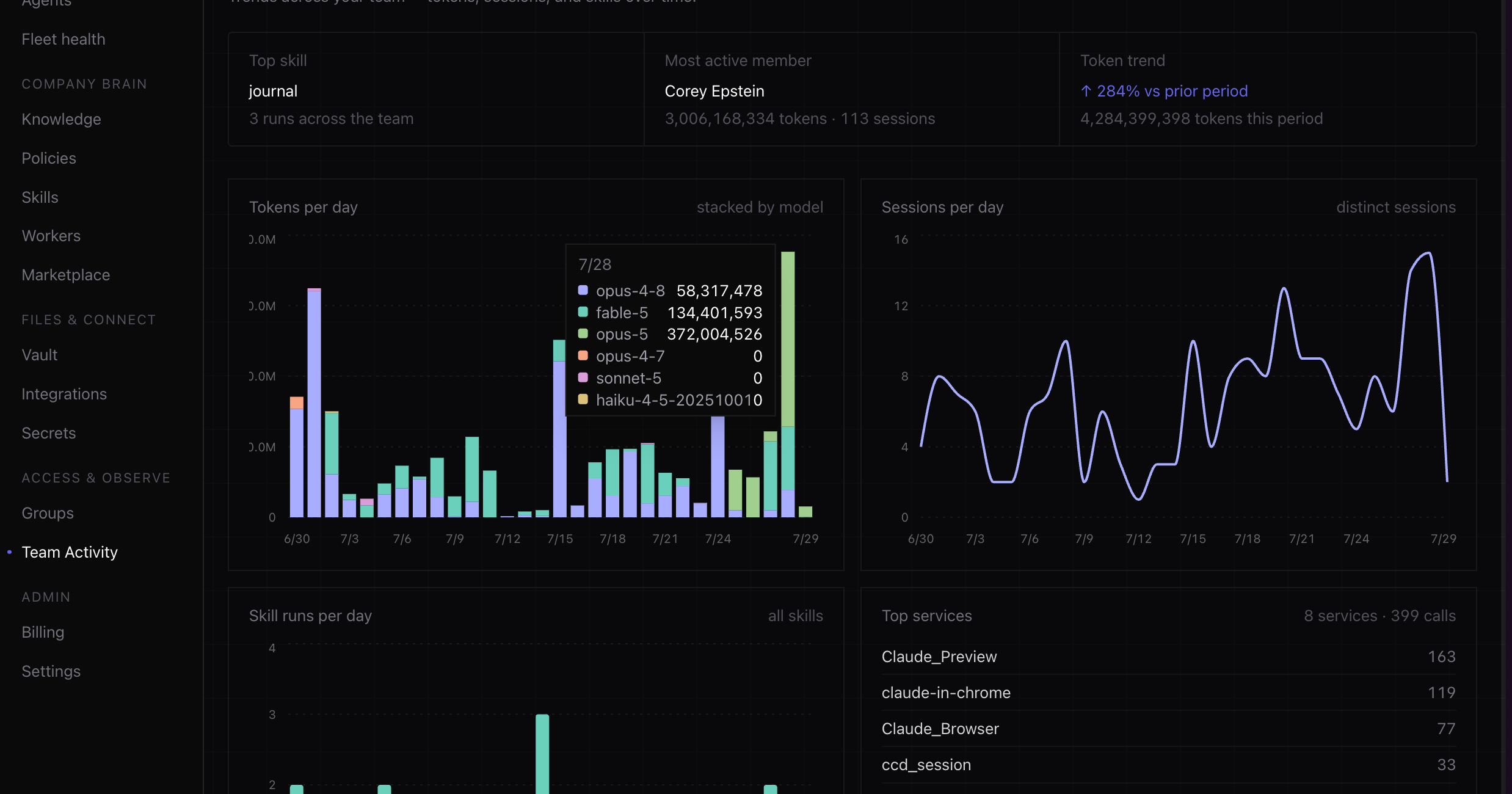Click the claude-in-chrome service row

(1168, 693)
